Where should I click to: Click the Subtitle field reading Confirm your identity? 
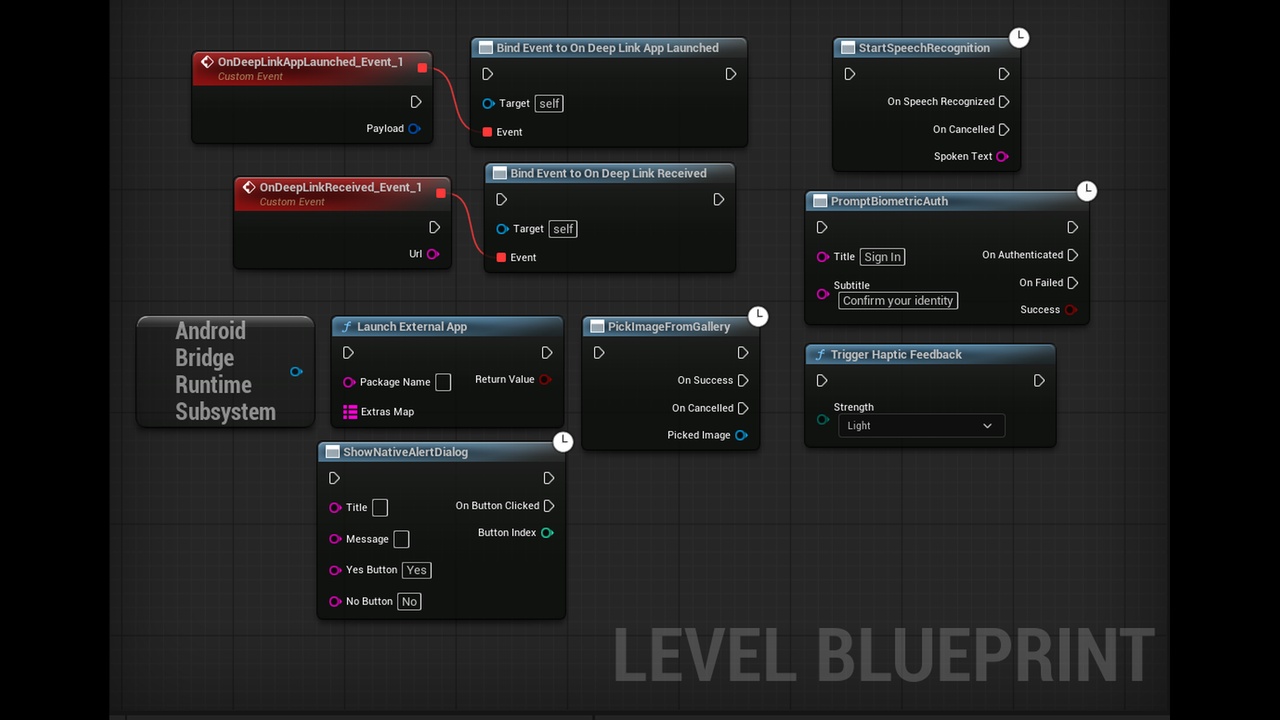tap(898, 300)
